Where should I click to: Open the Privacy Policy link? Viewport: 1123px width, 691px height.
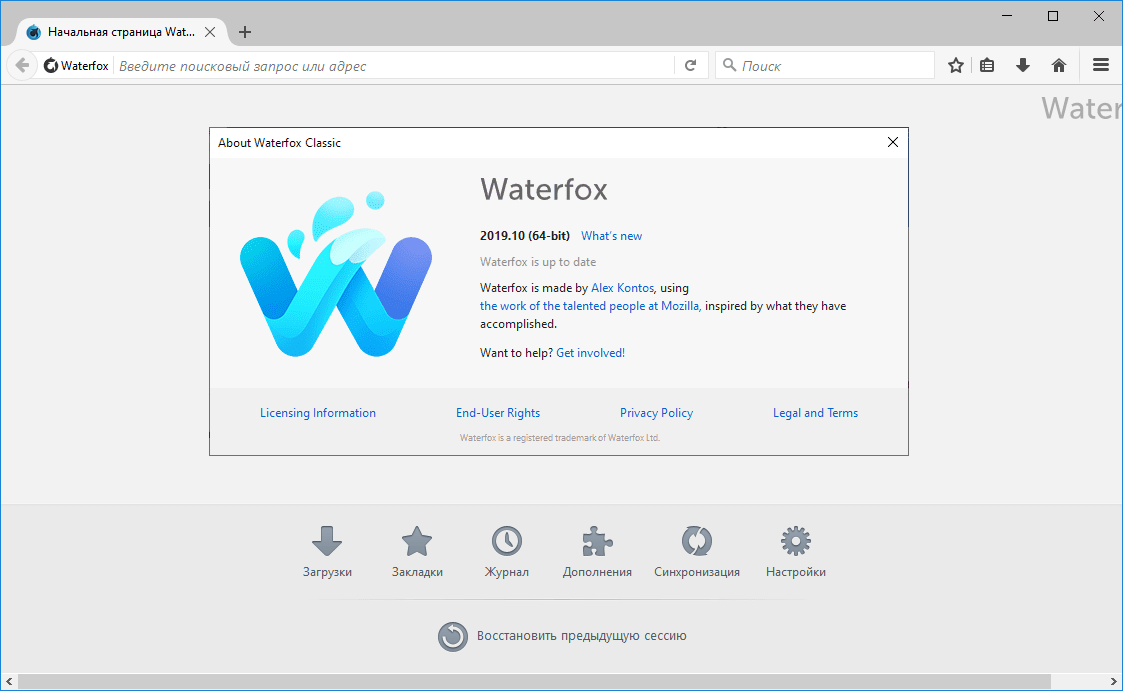pyautogui.click(x=656, y=412)
